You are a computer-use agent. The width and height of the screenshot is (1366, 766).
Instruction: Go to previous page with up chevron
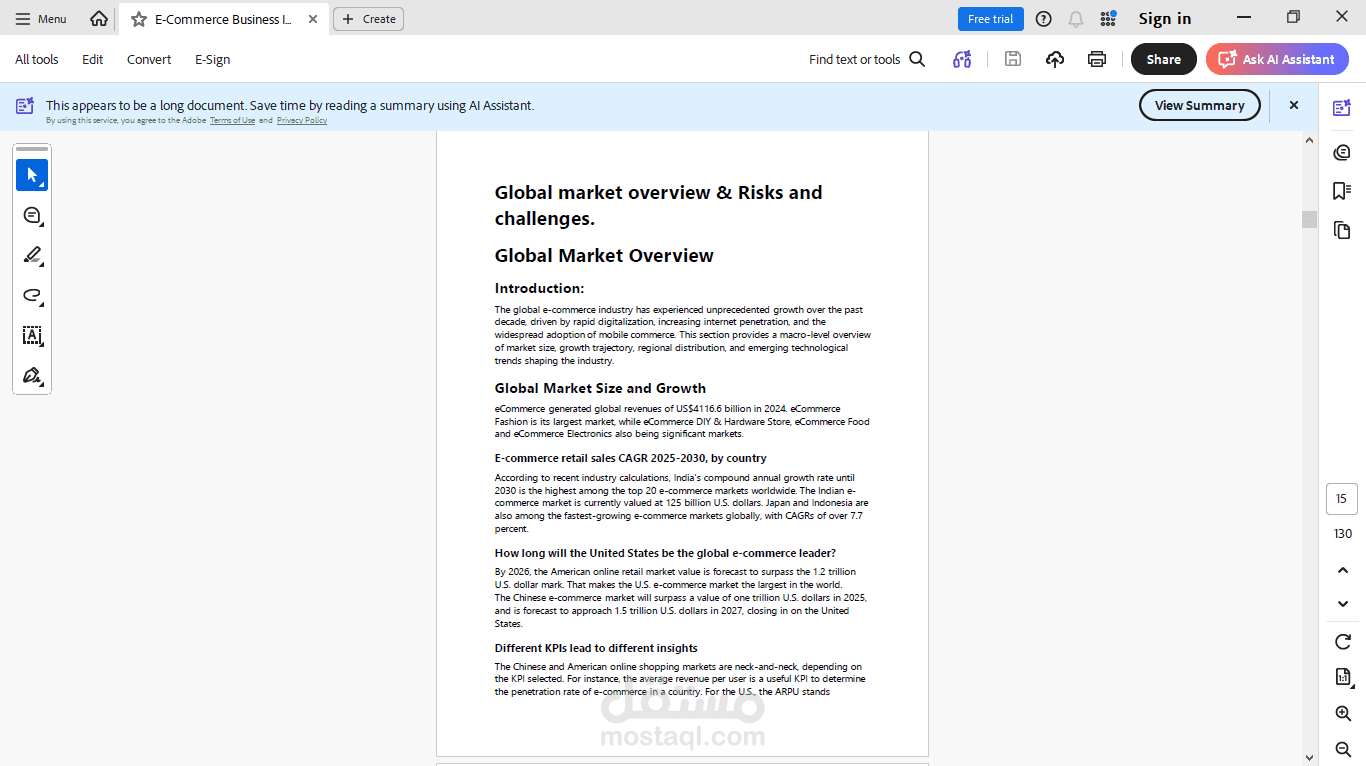click(1343, 570)
